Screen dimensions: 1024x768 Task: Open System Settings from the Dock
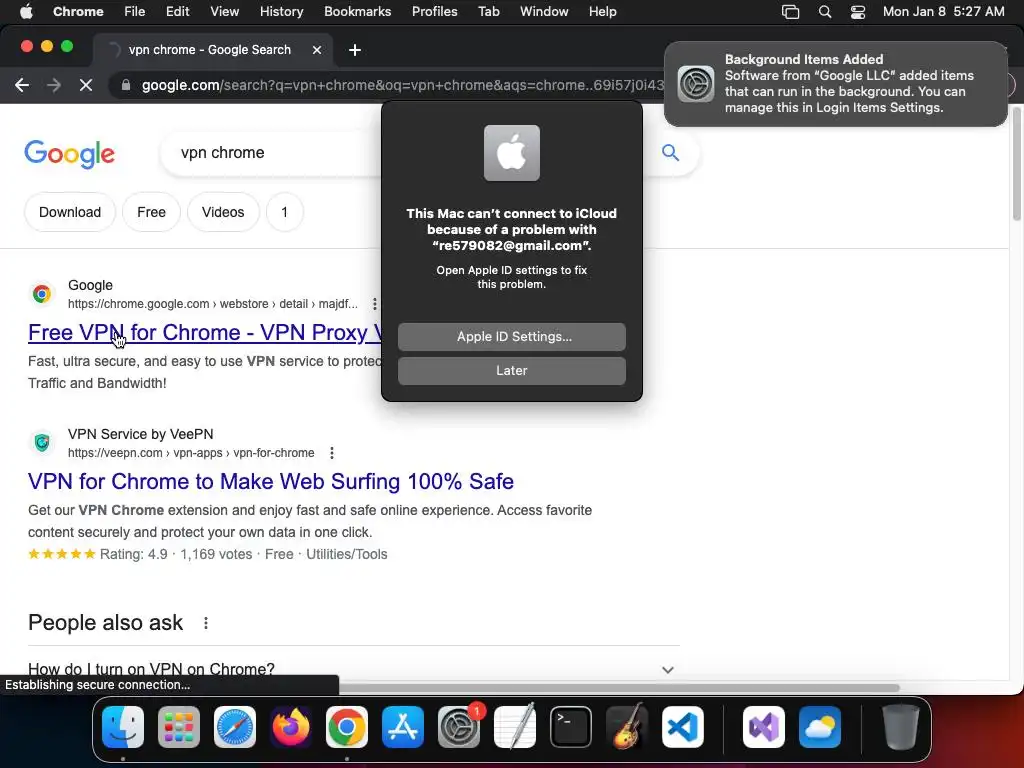coord(459,727)
